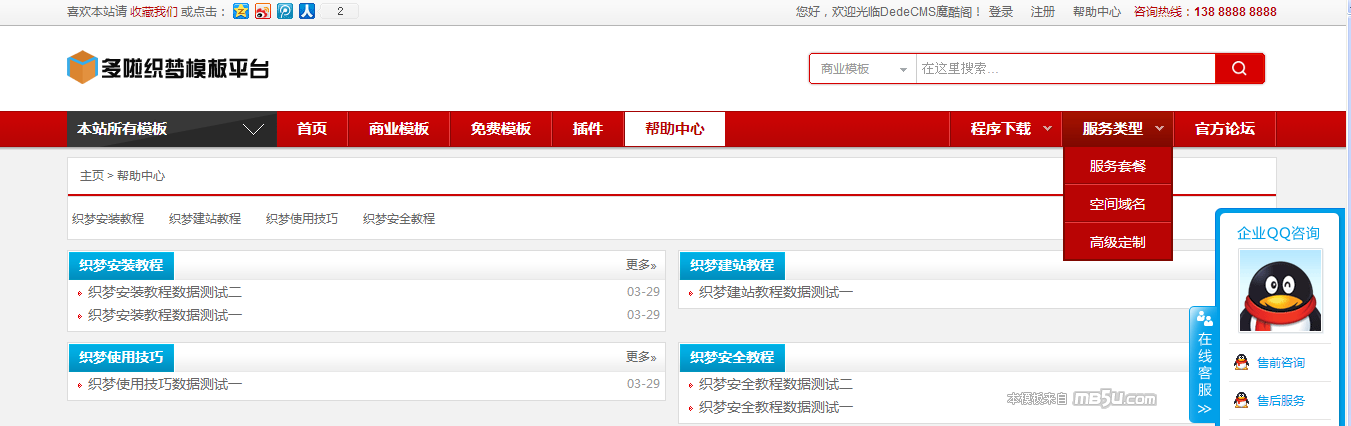Go to the 免费模板 navigation tab
The image size is (1351, 426).
500,129
